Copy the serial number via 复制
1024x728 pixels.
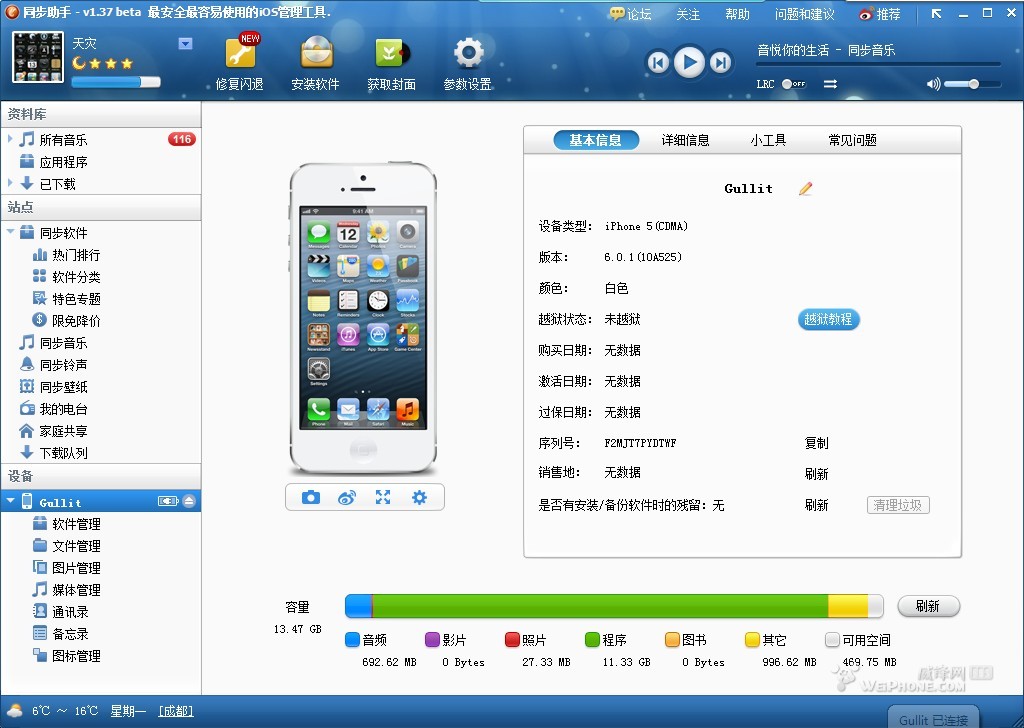tap(816, 443)
